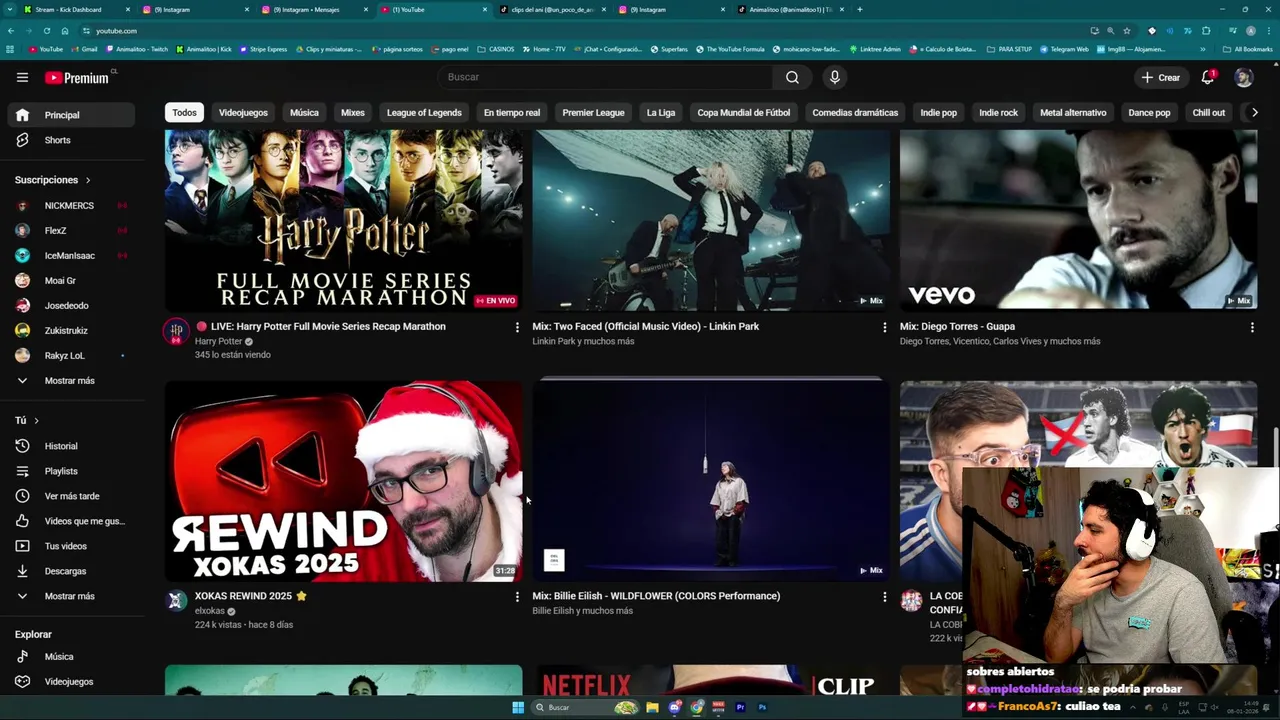The width and height of the screenshot is (1280, 720).
Task: Open options for Harry Potter live video
Action: click(517, 327)
